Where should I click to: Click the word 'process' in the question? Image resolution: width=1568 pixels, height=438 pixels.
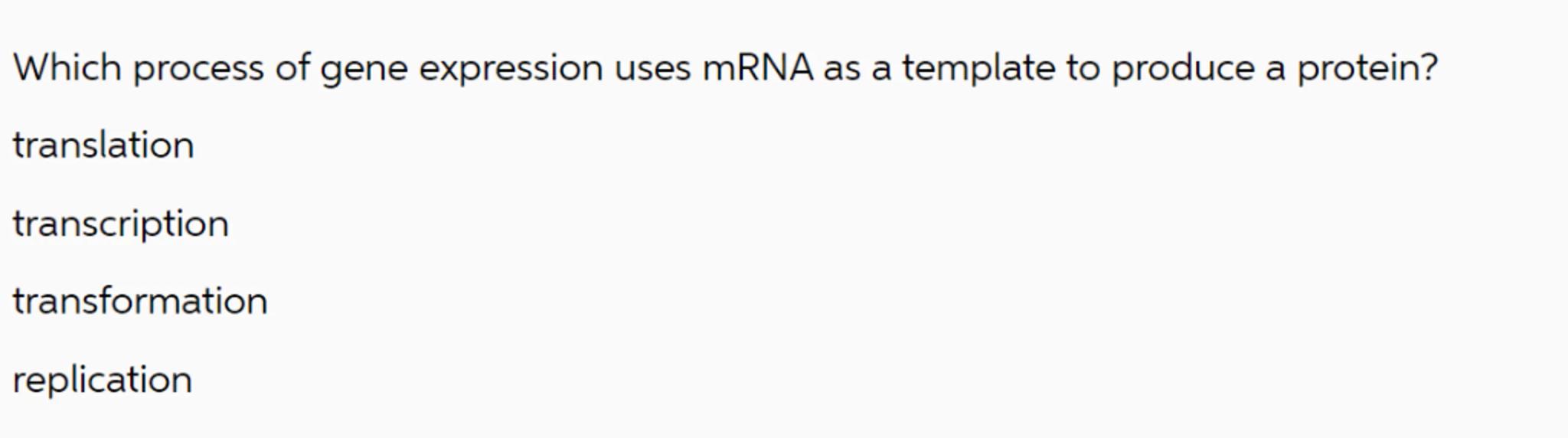198,67
